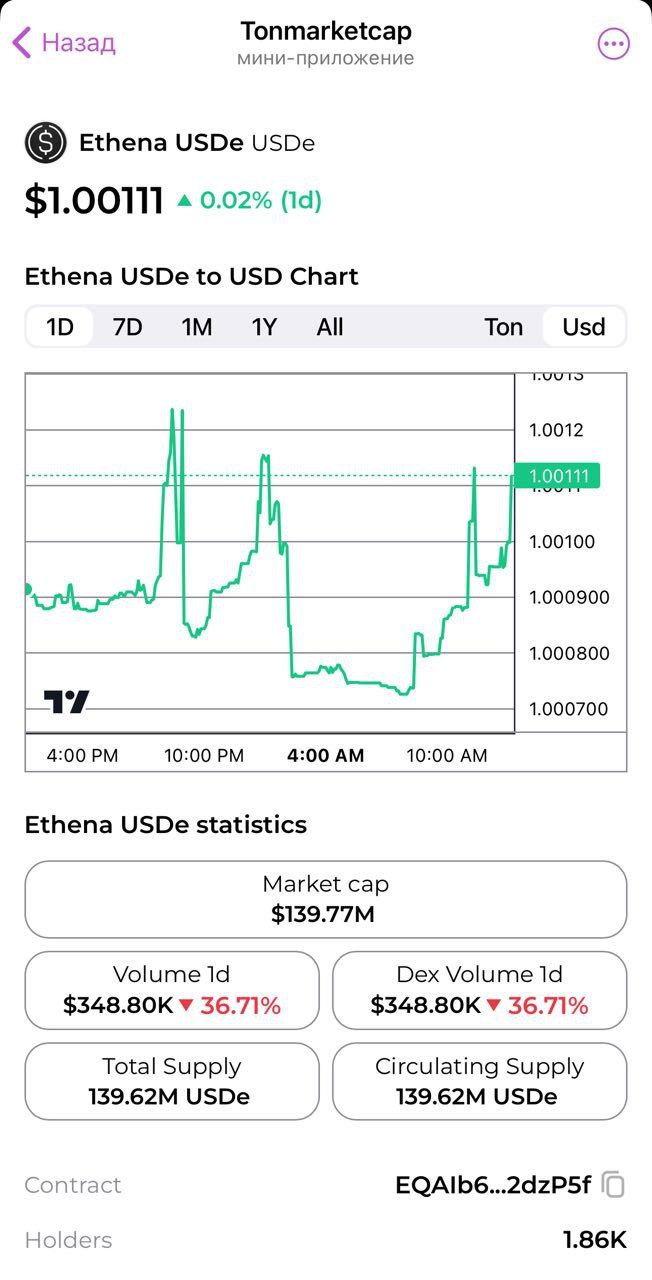652x1280 pixels.
Task: Switch chart currency to Usd
Action: [x=583, y=327]
